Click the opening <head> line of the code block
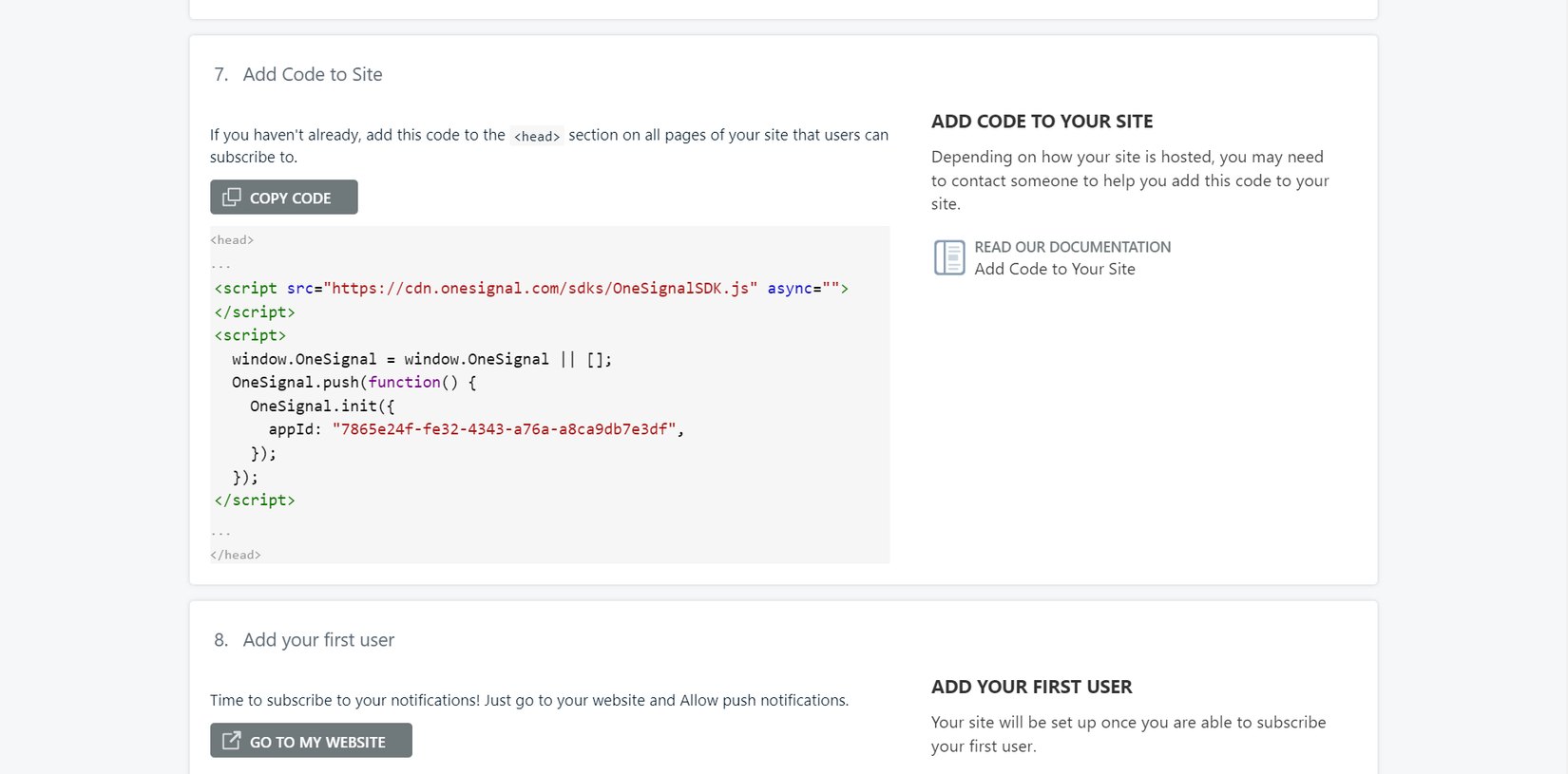This screenshot has width=1568, height=774. click(x=232, y=240)
